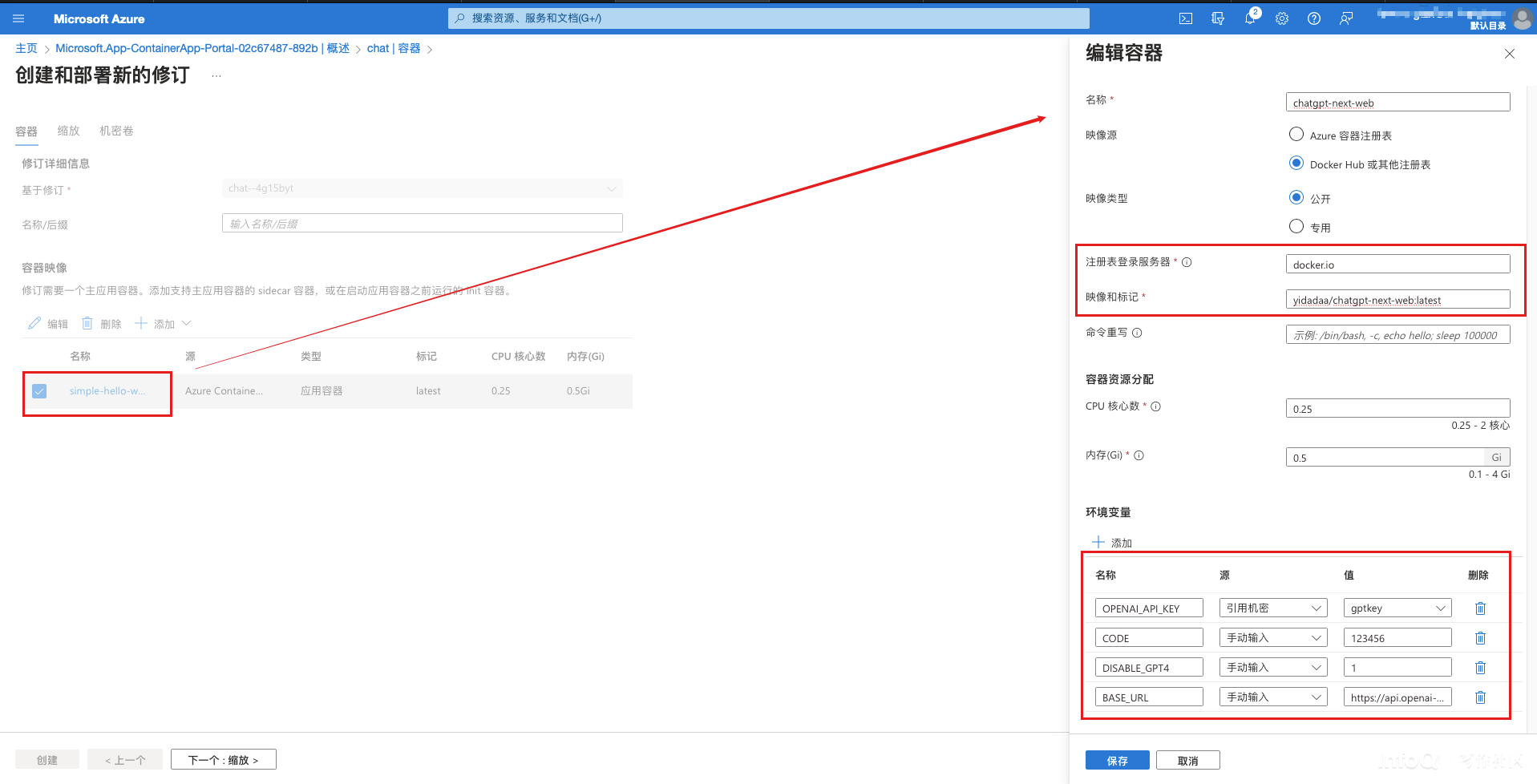The height and width of the screenshot is (784, 1537).
Task: Click info icon next to 注册表登录服务器
Action: (1187, 262)
